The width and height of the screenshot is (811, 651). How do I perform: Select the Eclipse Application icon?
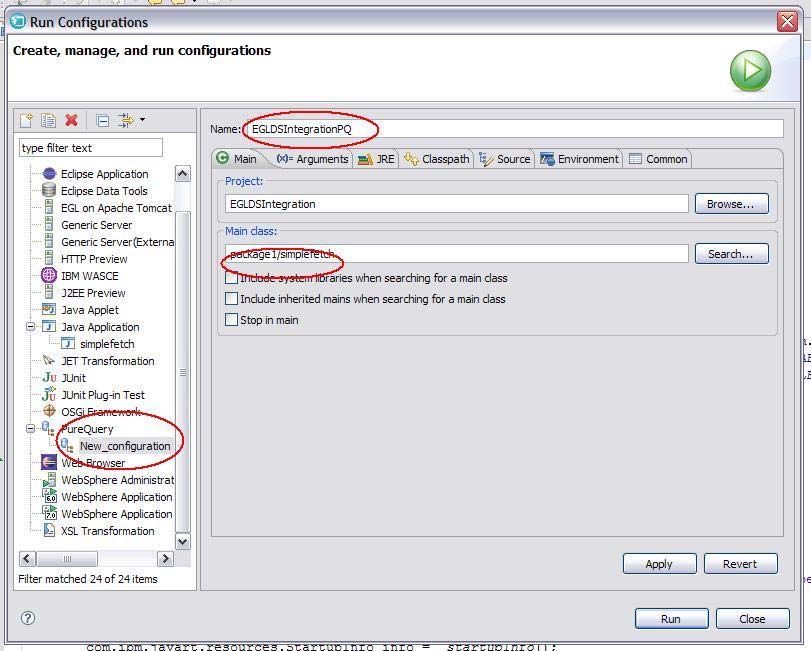[49, 174]
